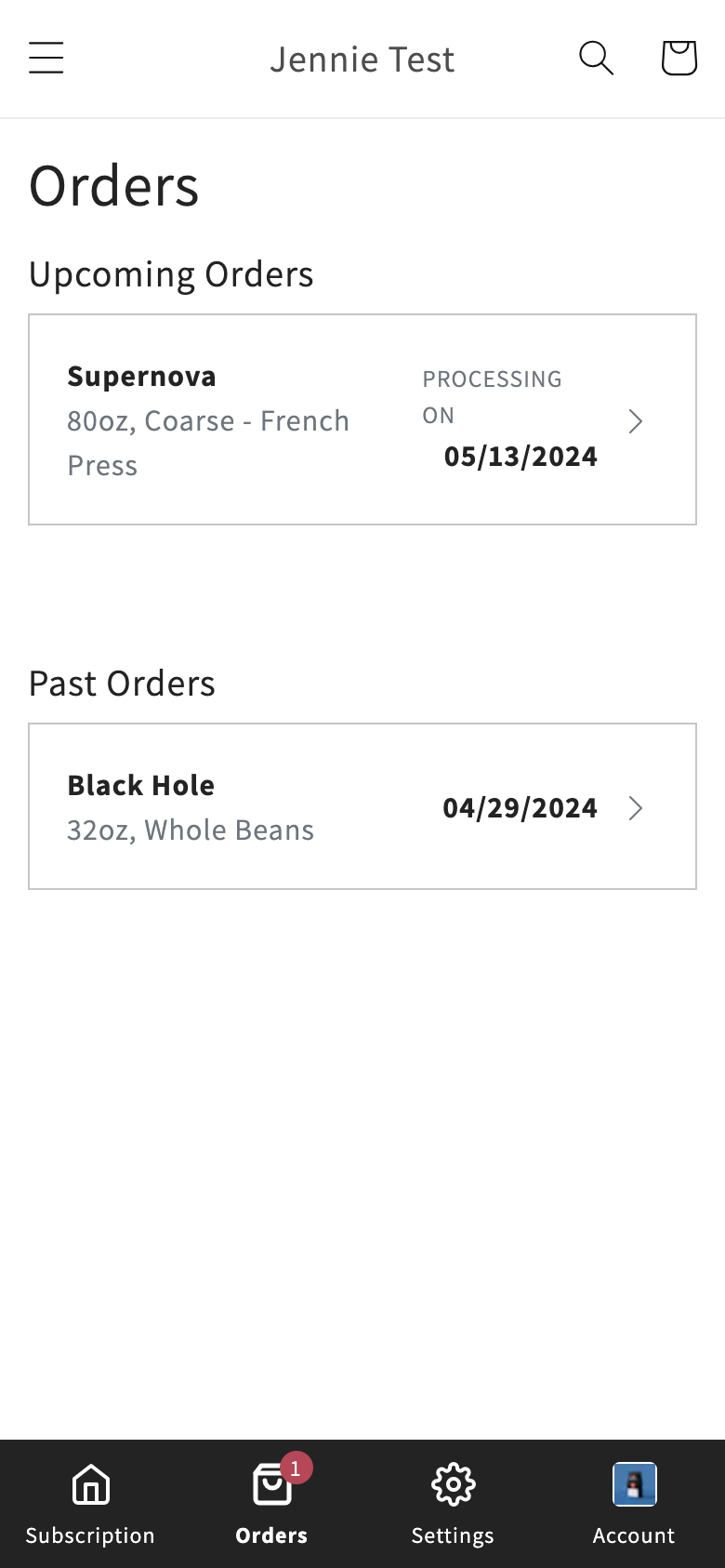The width and height of the screenshot is (725, 1568).
Task: Select the Account tab label
Action: (x=634, y=1535)
